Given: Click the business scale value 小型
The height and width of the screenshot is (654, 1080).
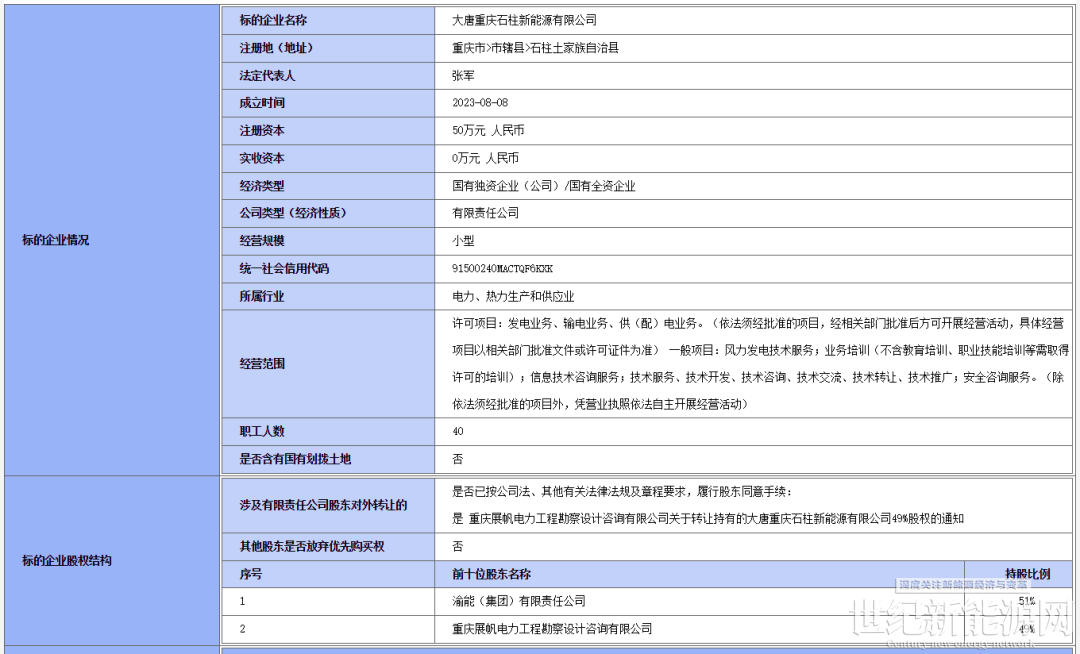Looking at the screenshot, I should coord(463,241).
